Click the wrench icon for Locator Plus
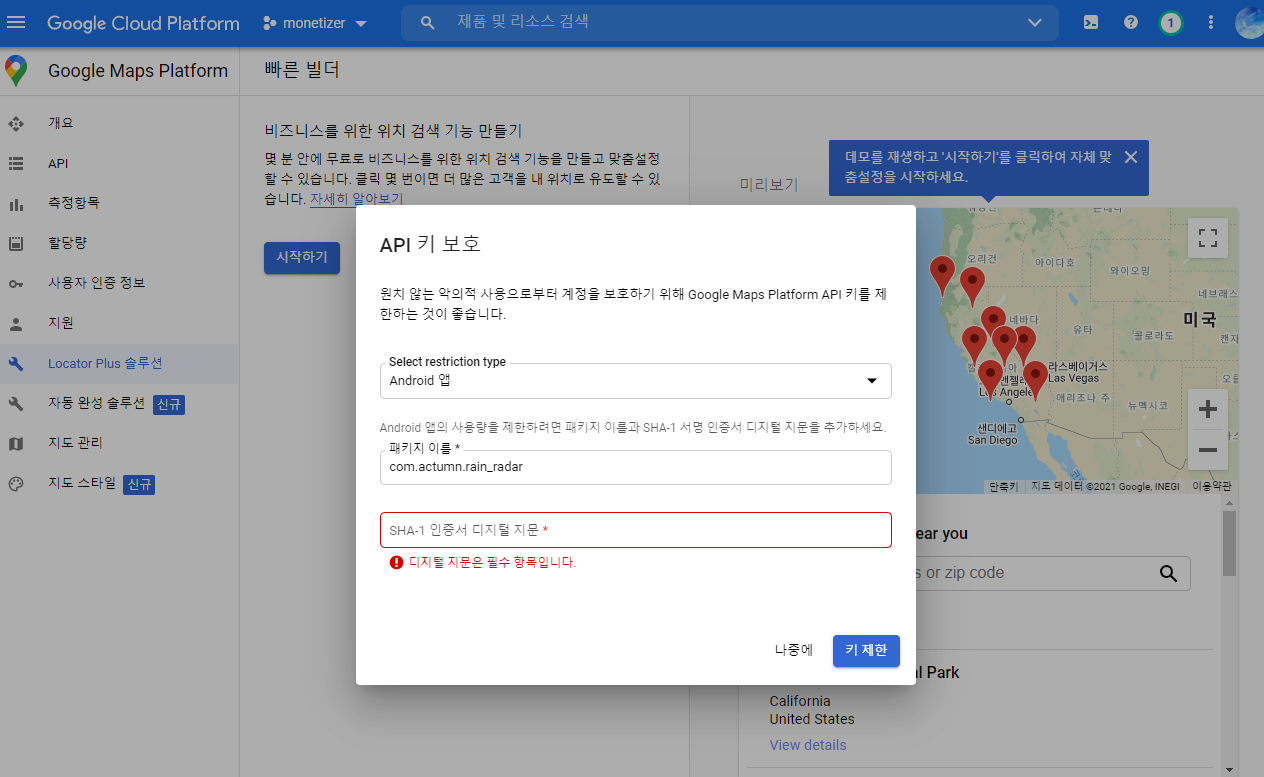Screen dimensions: 1264x777 [x=16, y=364]
